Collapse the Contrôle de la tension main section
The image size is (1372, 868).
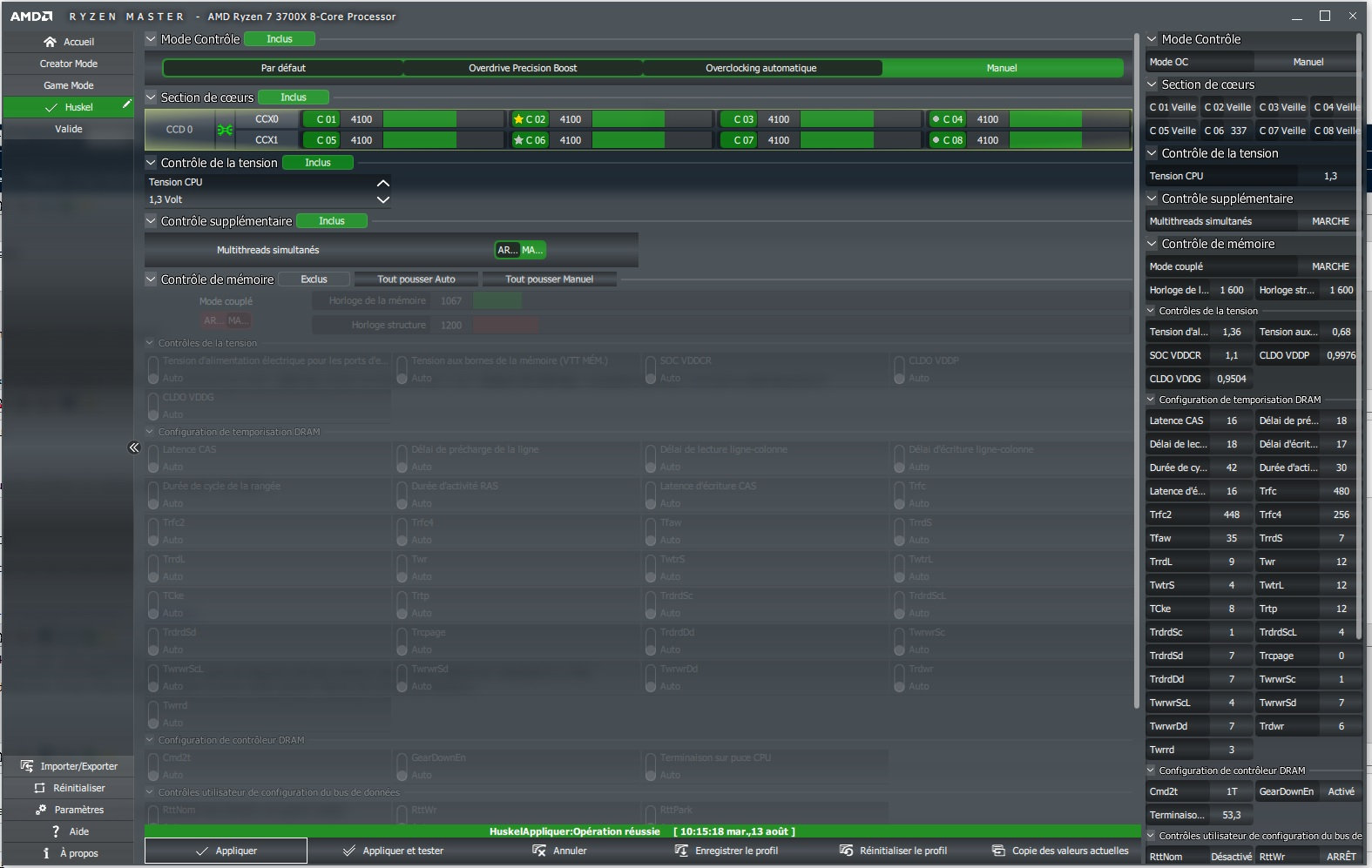(151, 163)
